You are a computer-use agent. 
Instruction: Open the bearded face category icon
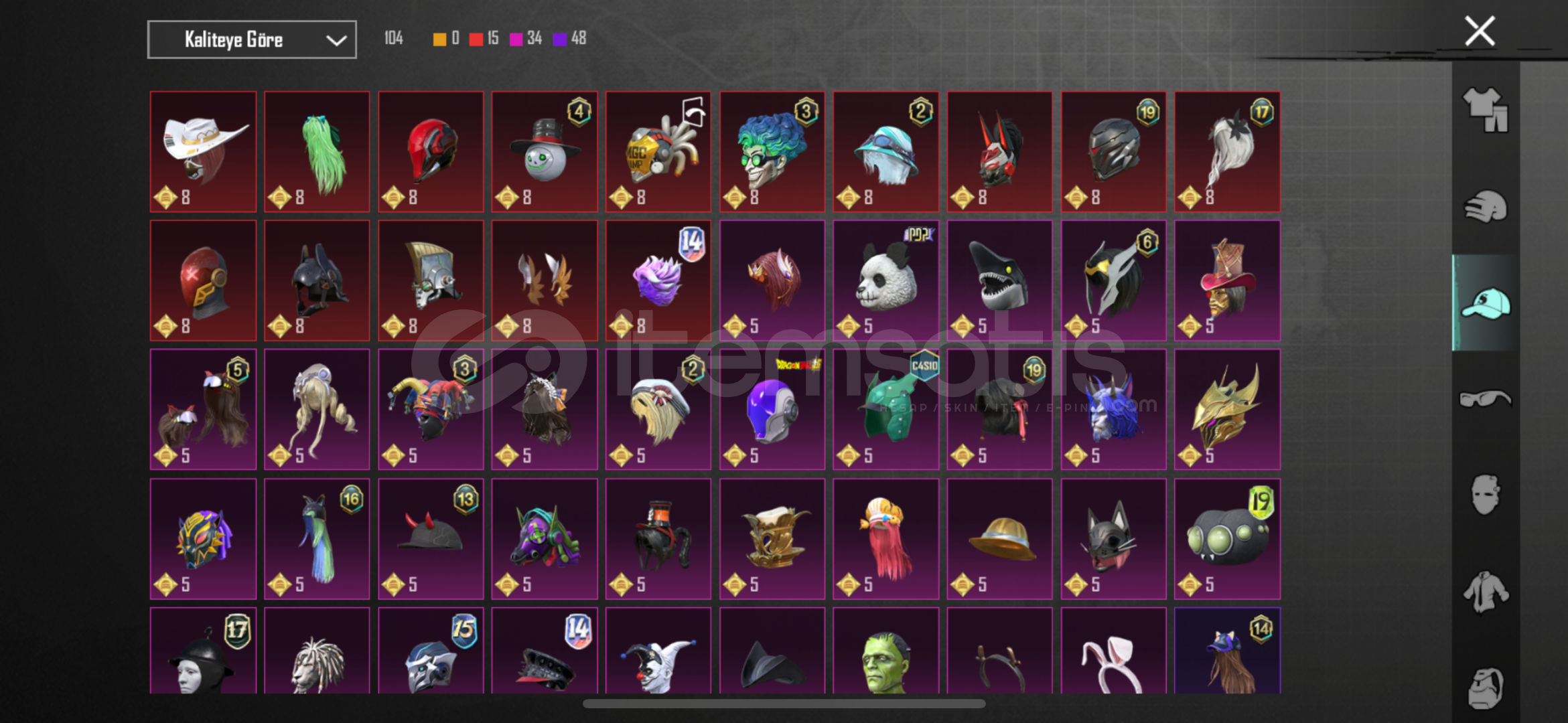point(1485,688)
